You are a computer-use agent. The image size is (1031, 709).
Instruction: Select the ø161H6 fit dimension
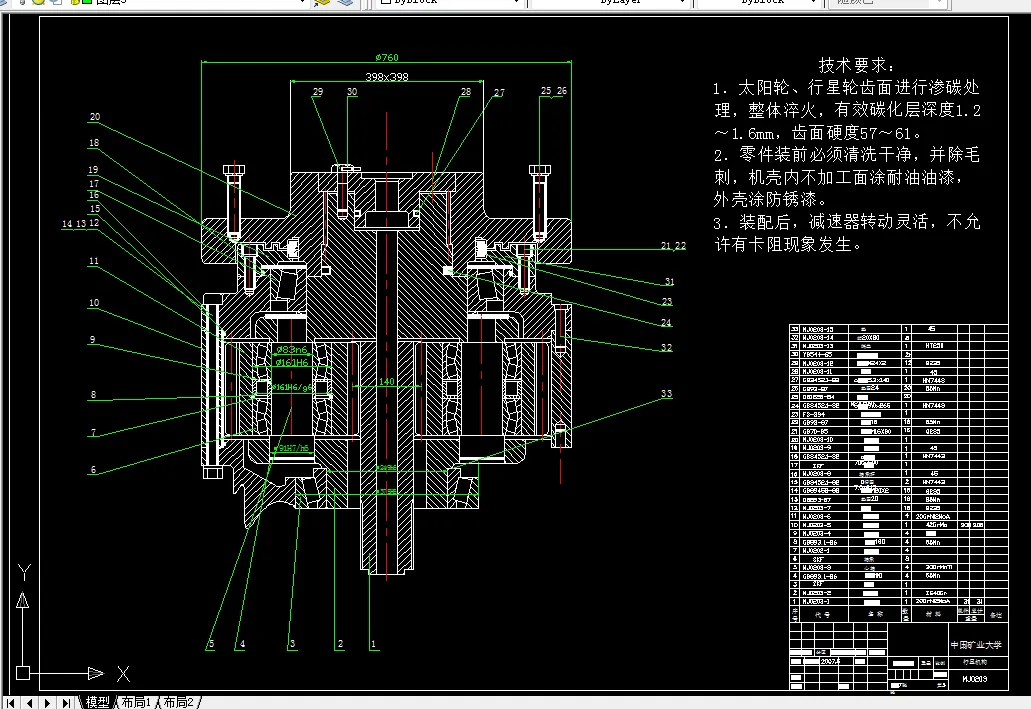(x=292, y=362)
